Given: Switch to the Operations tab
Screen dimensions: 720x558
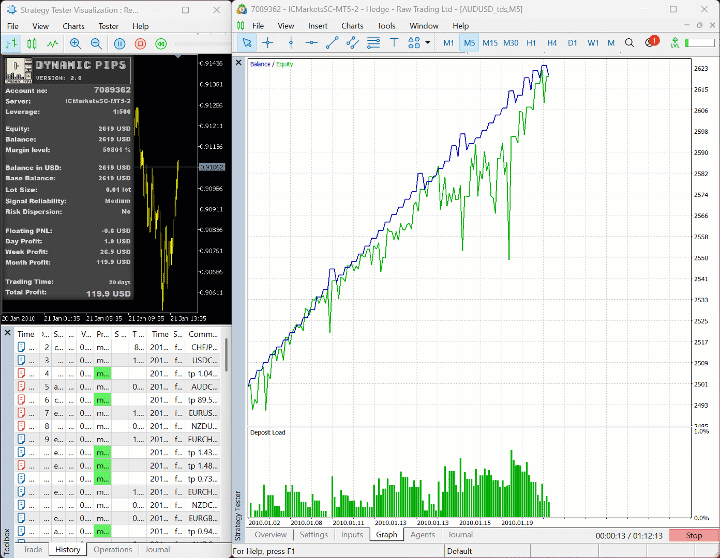Looking at the screenshot, I should click(x=113, y=549).
